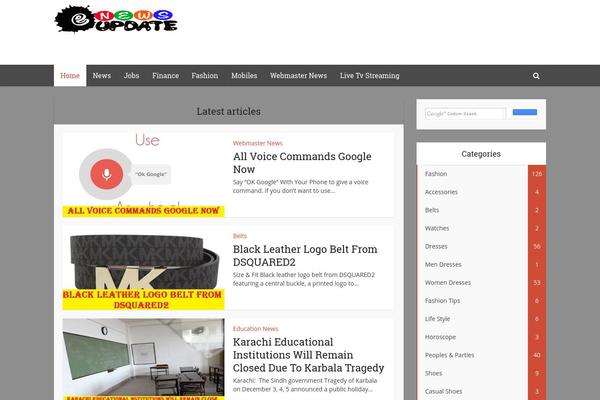
Task: Navigate to the Mobiles menu item
Action: pyautogui.click(x=244, y=76)
